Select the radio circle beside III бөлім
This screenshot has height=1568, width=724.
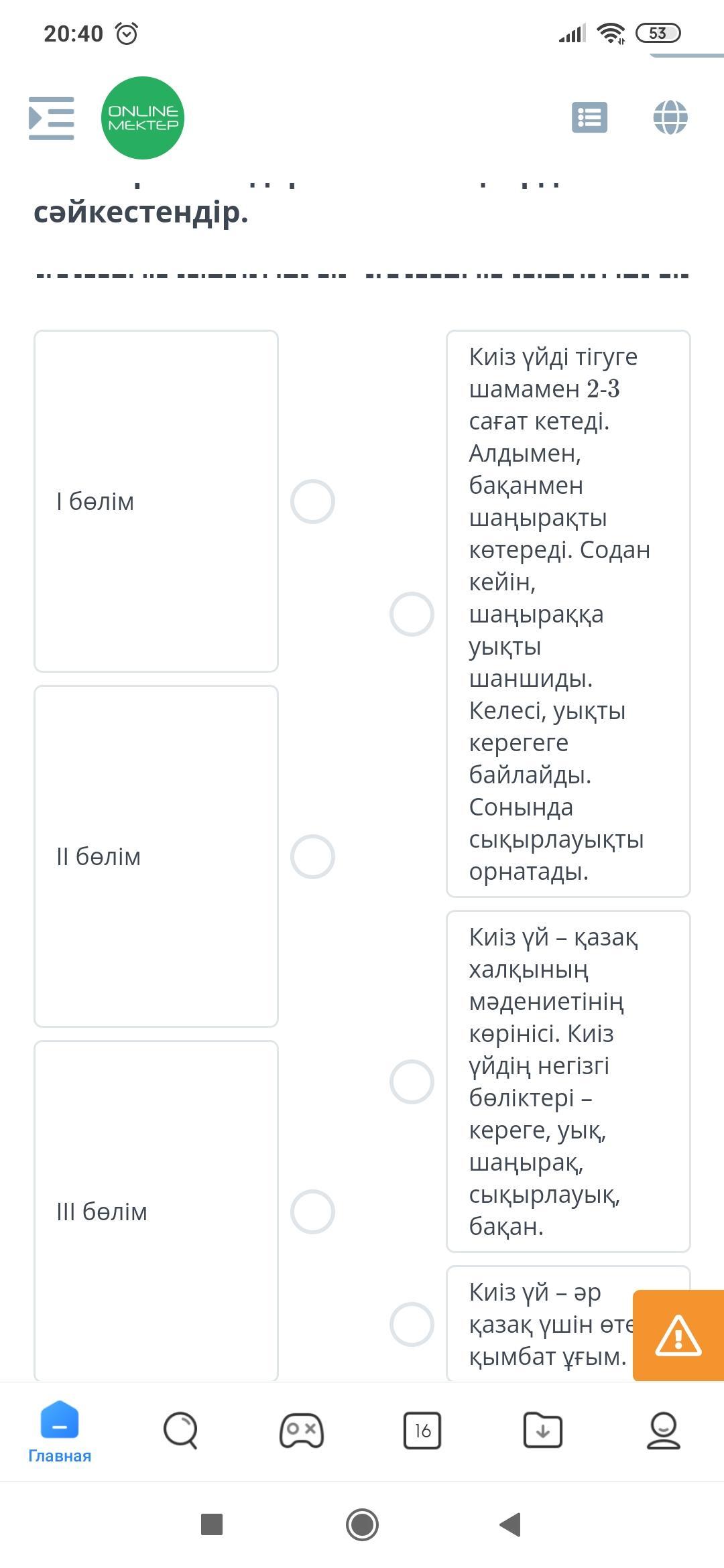[x=312, y=1212]
